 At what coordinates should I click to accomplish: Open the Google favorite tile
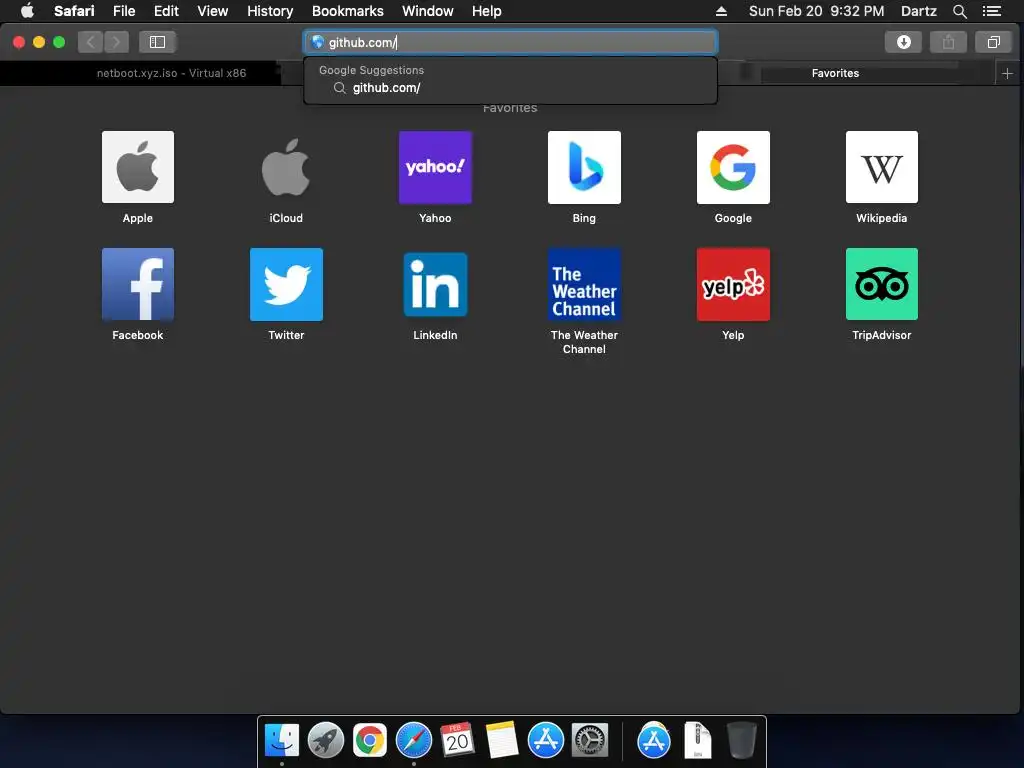pyautogui.click(x=733, y=167)
